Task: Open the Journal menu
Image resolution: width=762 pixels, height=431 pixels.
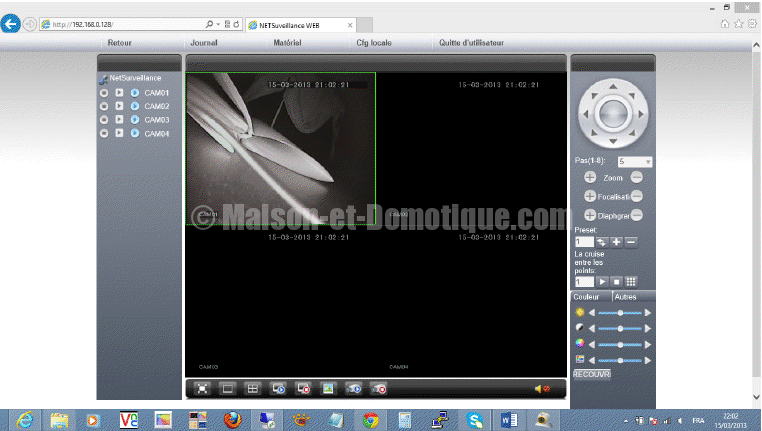Action: click(204, 43)
